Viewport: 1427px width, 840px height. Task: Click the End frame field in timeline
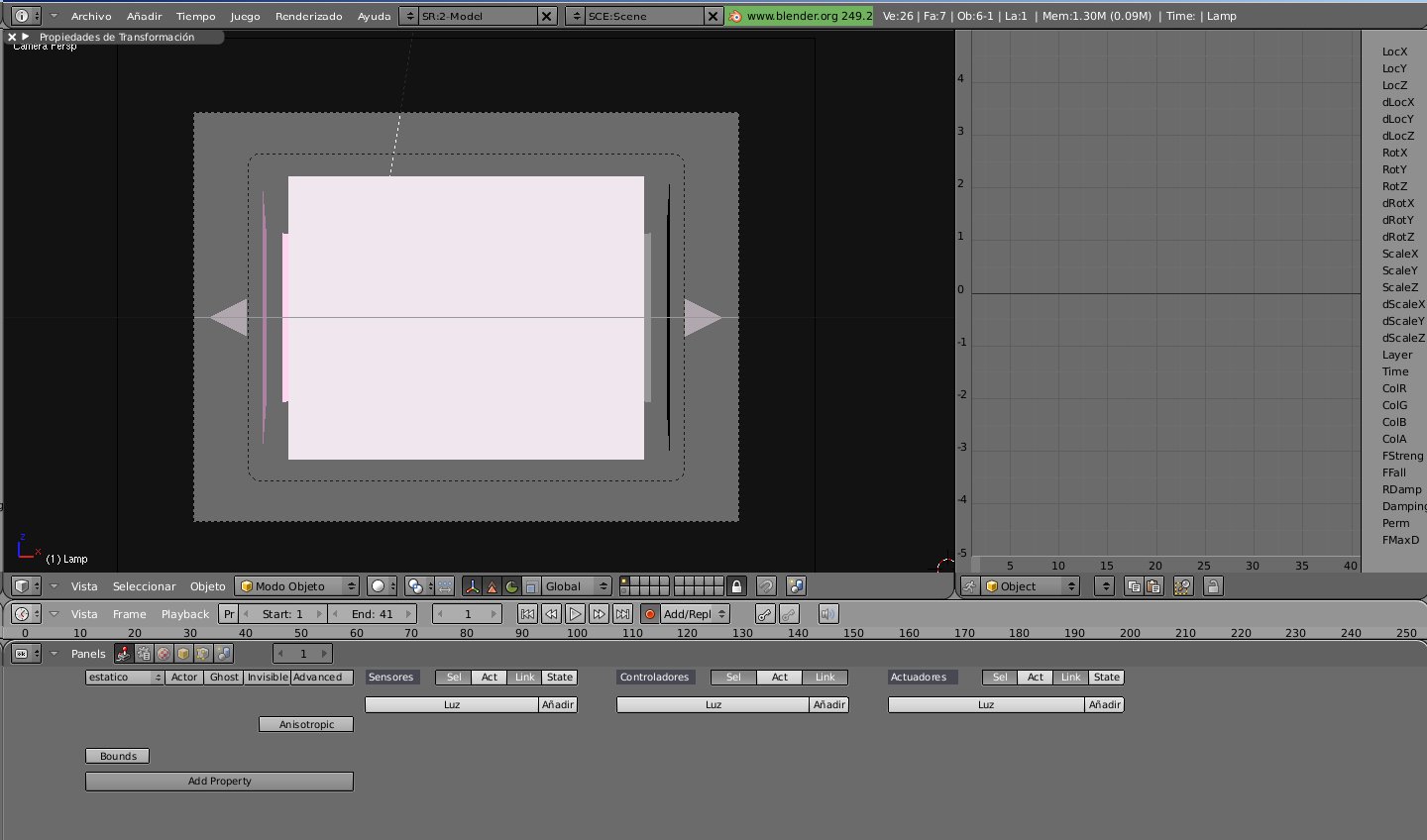(x=373, y=614)
